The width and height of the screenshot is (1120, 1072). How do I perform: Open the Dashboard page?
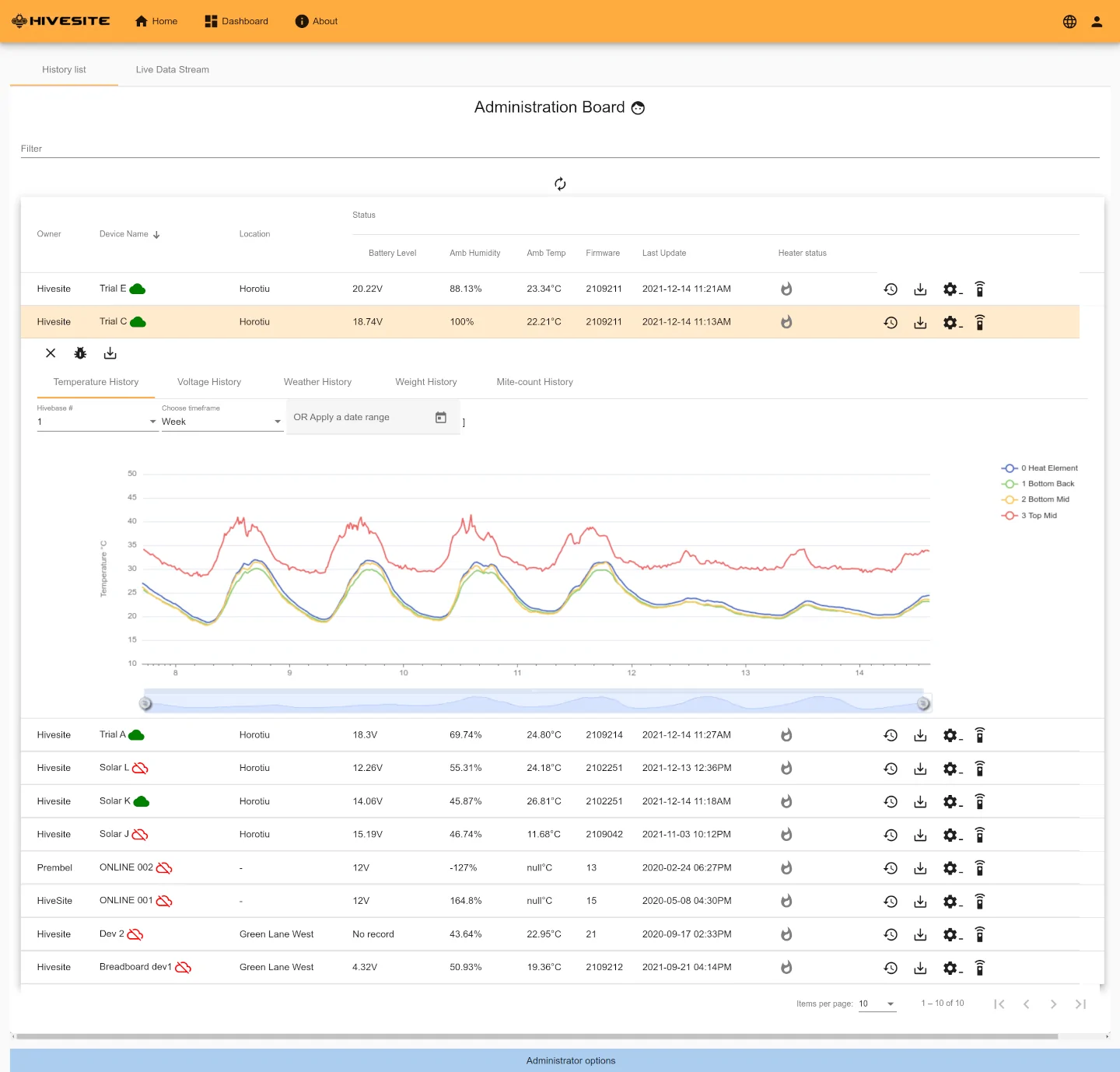236,22
